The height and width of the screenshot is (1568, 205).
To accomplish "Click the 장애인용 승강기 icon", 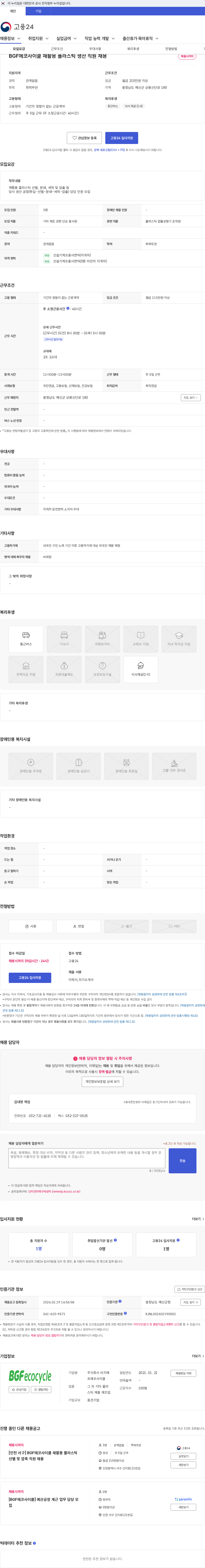I will [78, 766].
